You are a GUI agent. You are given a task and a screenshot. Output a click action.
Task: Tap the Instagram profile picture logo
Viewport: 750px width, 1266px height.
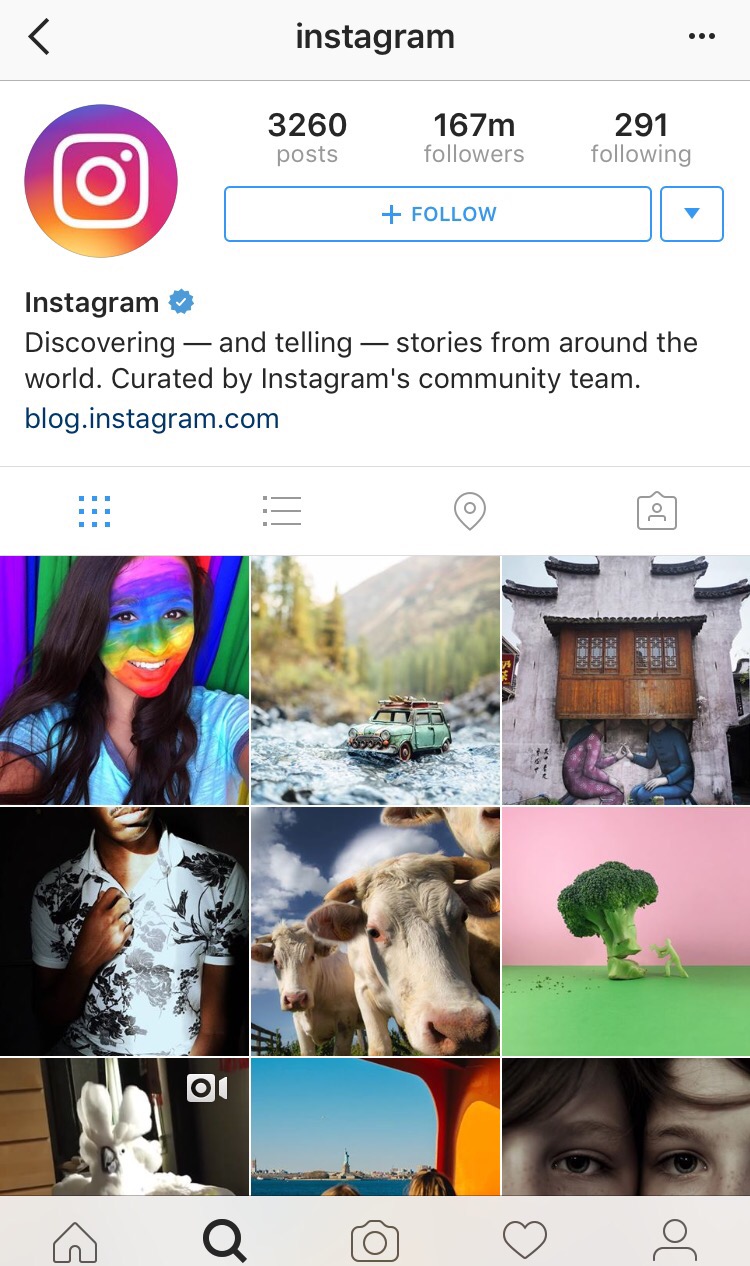coord(101,181)
